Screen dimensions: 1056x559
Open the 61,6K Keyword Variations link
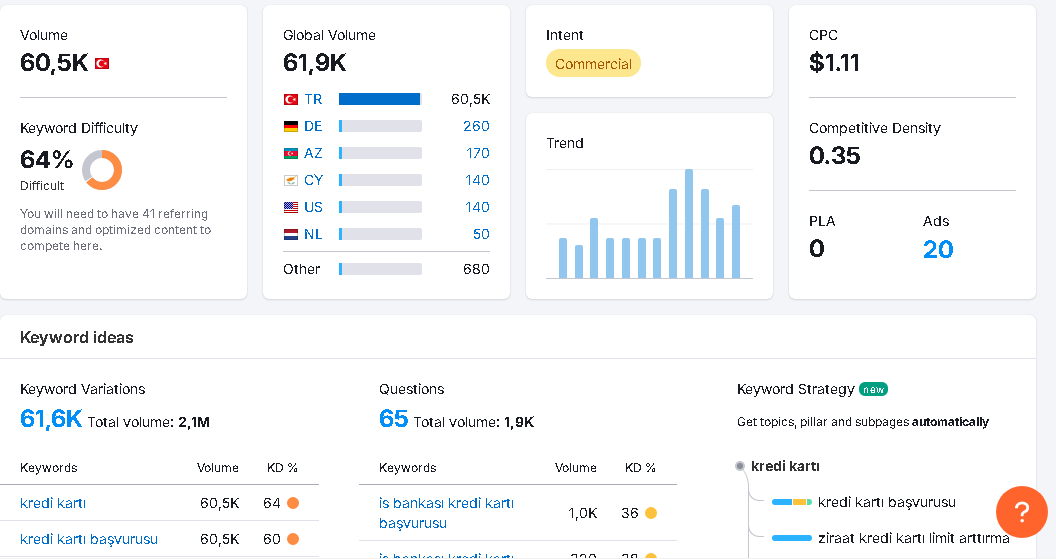click(51, 419)
